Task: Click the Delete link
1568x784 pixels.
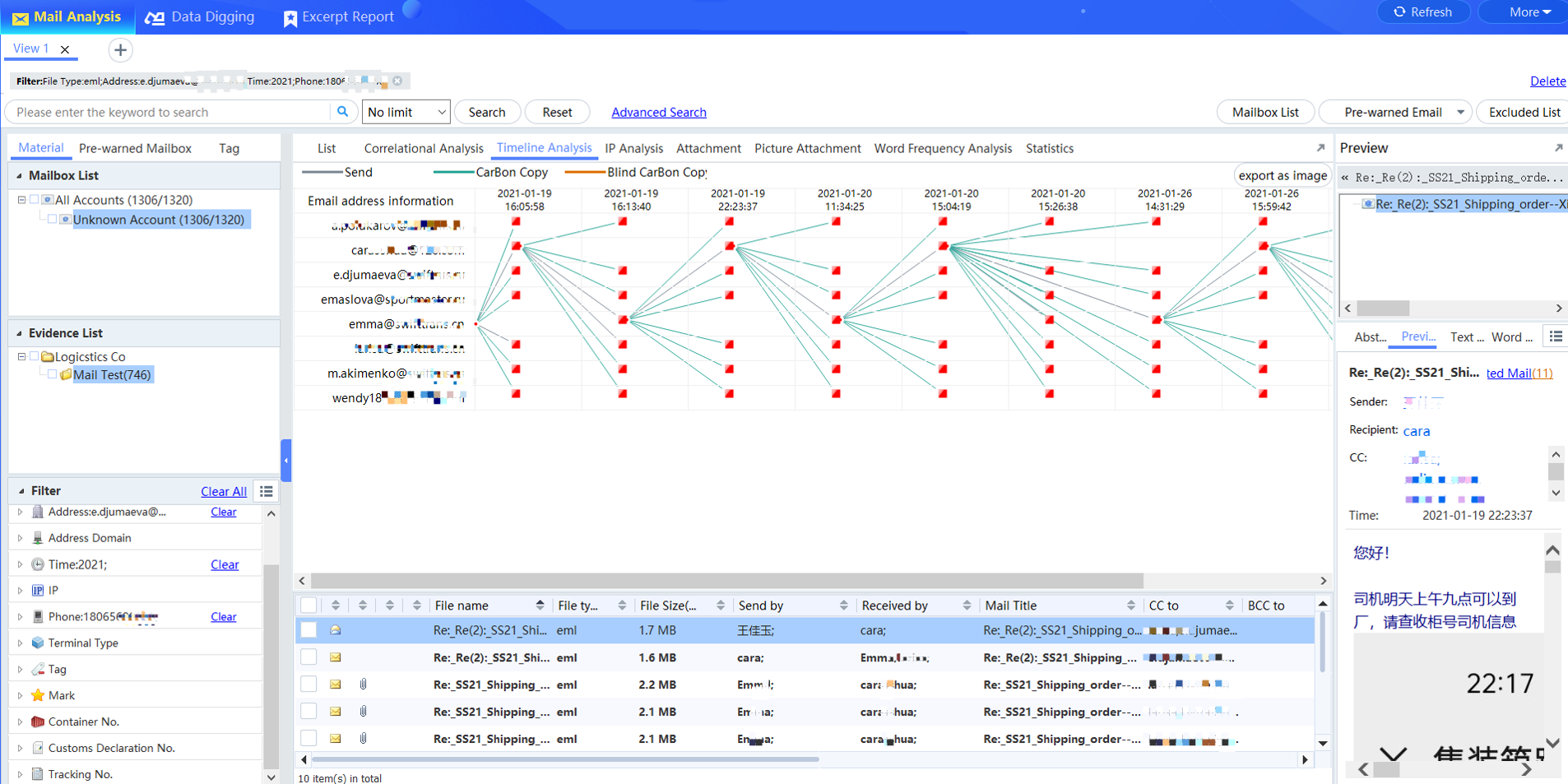Action: (1547, 81)
